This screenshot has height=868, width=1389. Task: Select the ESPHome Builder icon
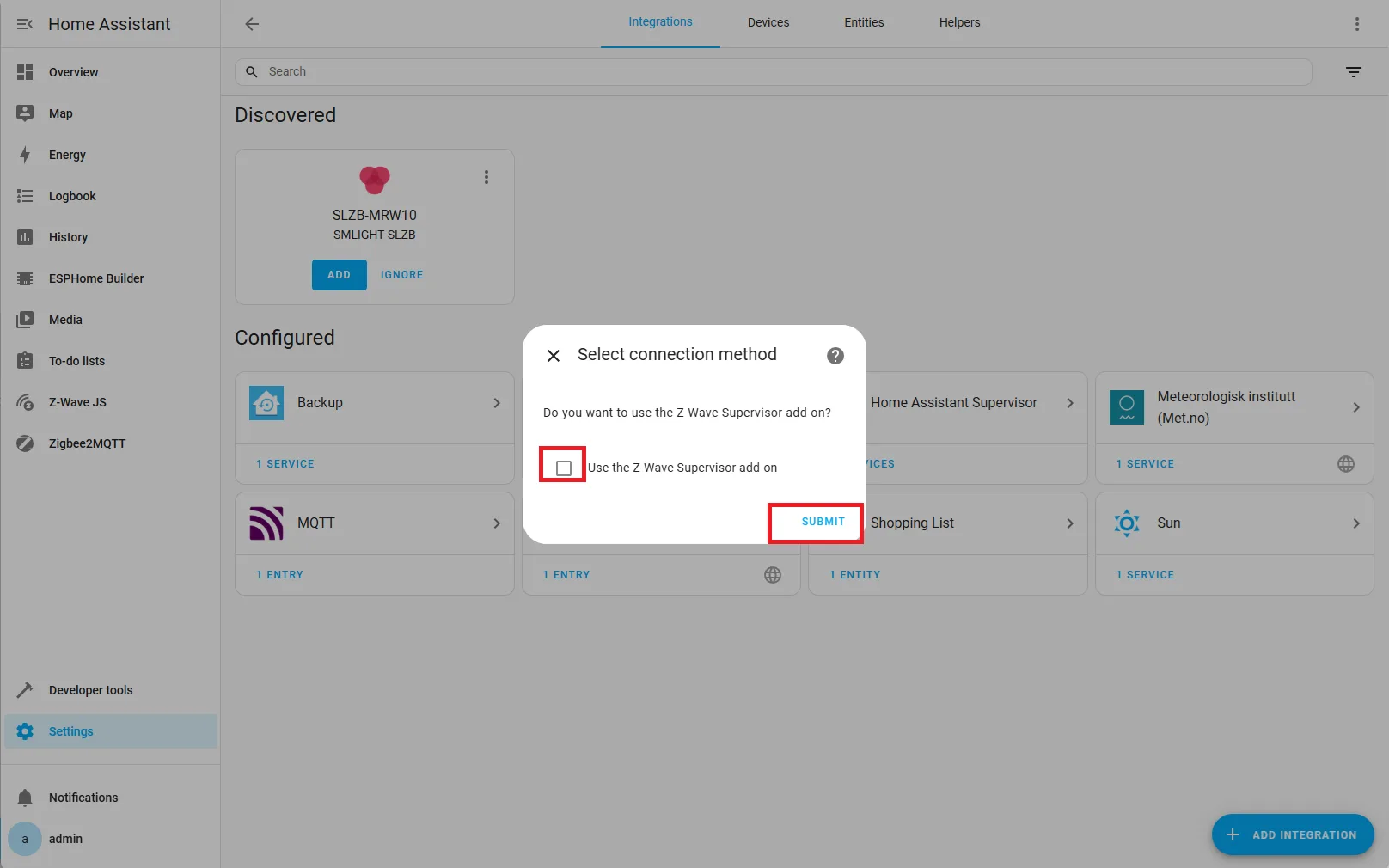[26, 278]
